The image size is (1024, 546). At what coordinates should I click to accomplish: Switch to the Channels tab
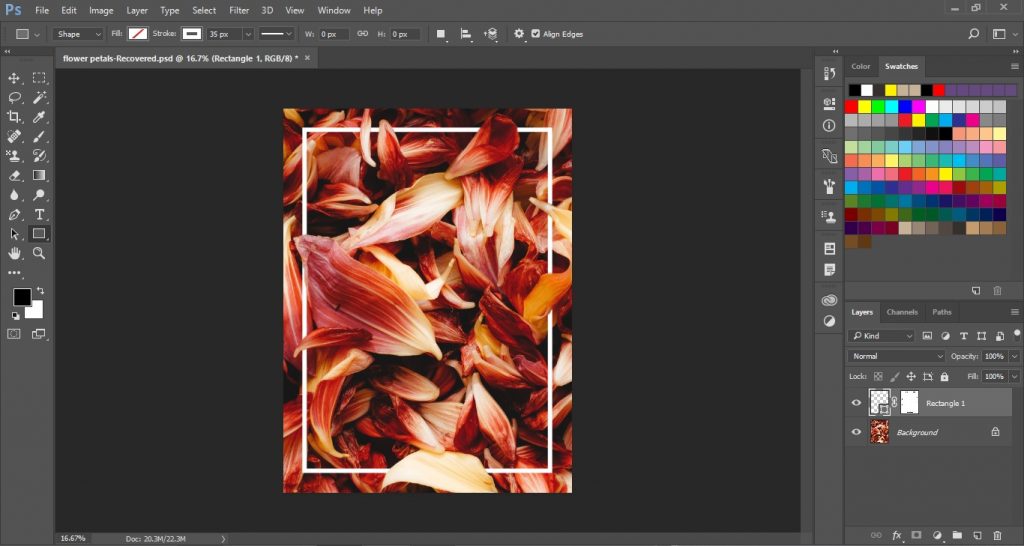[902, 312]
